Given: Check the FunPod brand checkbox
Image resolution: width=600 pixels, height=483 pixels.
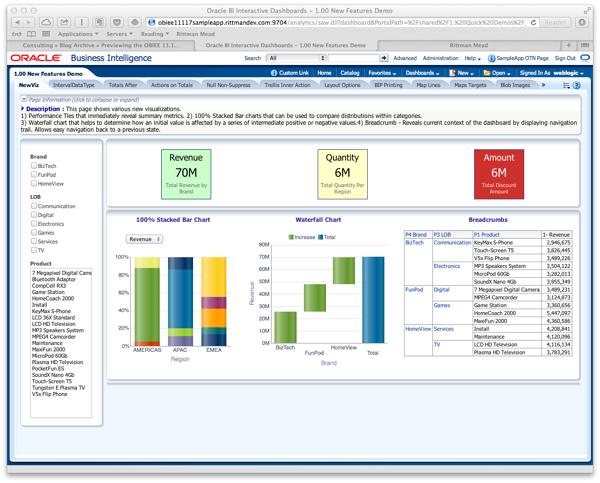Looking at the screenshot, I should pos(34,175).
